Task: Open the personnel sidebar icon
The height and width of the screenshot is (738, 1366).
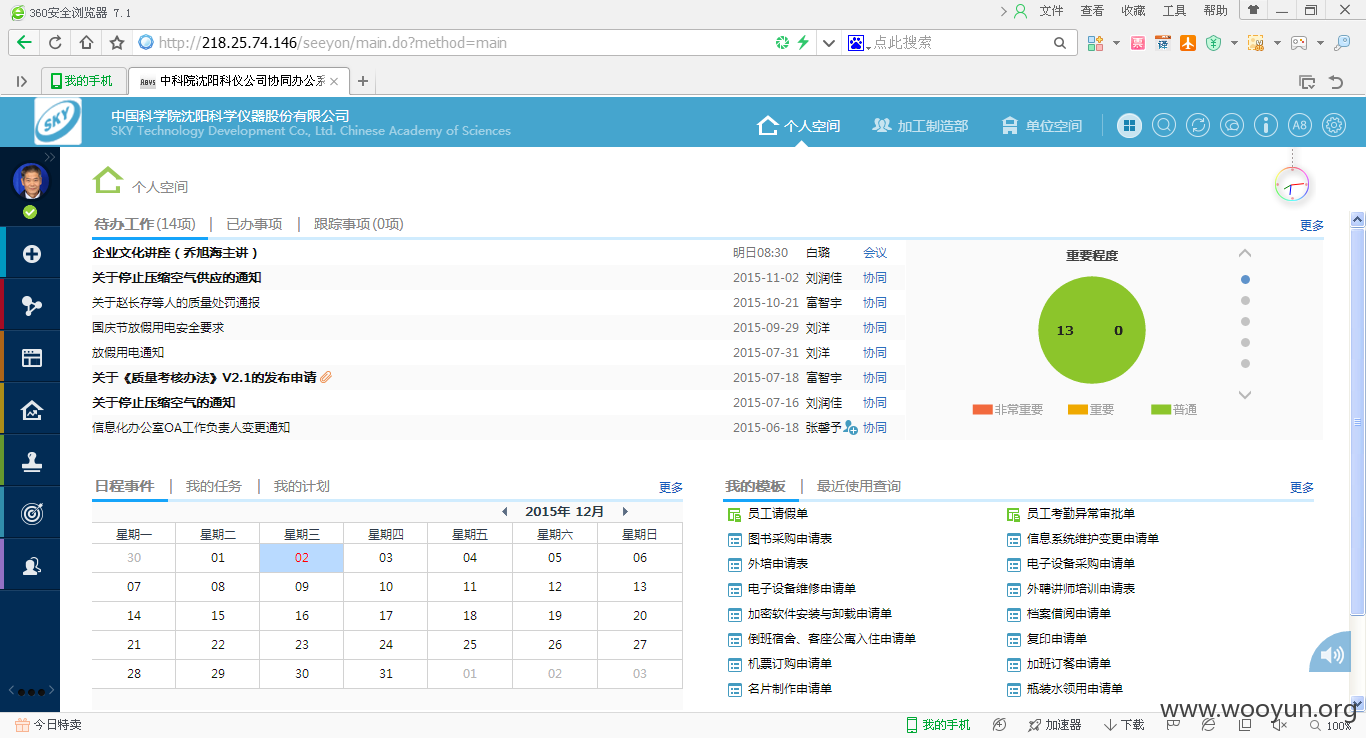Action: (32, 566)
